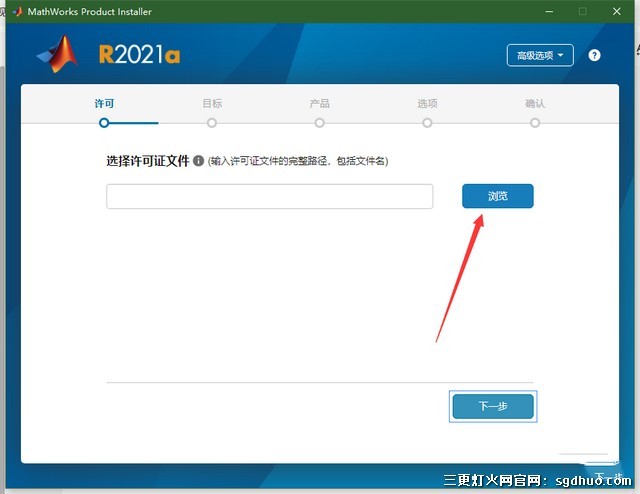The width and height of the screenshot is (640, 494).
Task: Open the 高级选项 dropdown
Action: click(540, 55)
